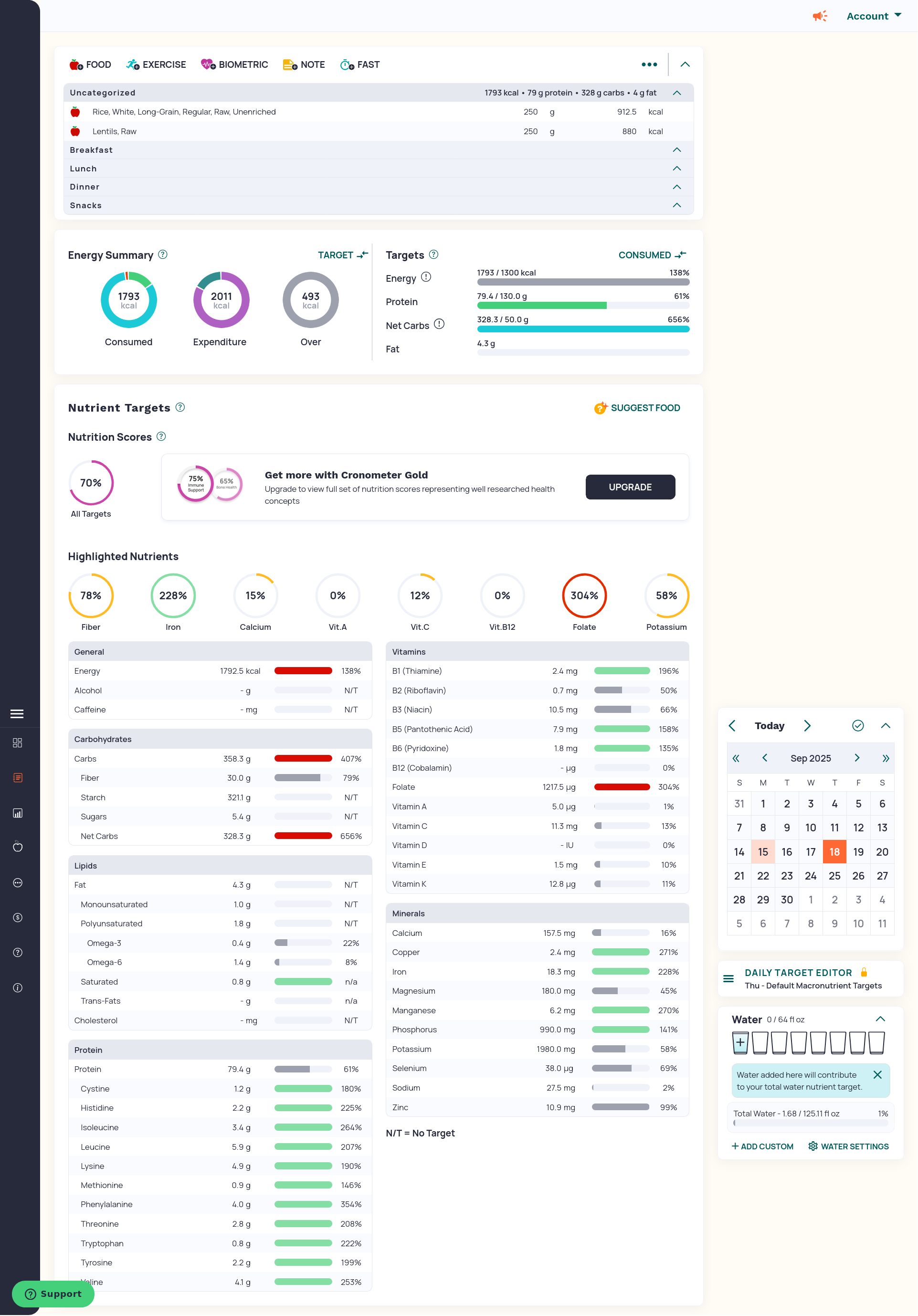Go to next day arrow
The height and width of the screenshot is (1316, 918).
click(x=807, y=726)
